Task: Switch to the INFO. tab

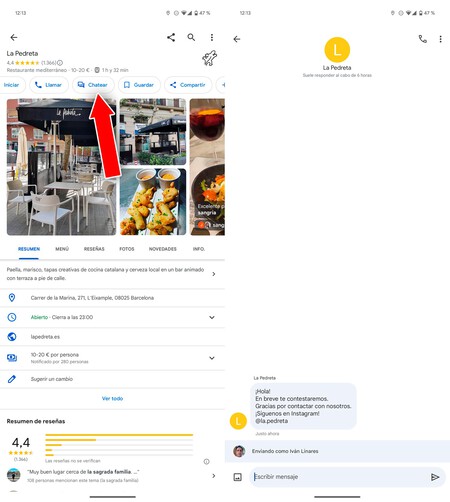Action: [199, 249]
